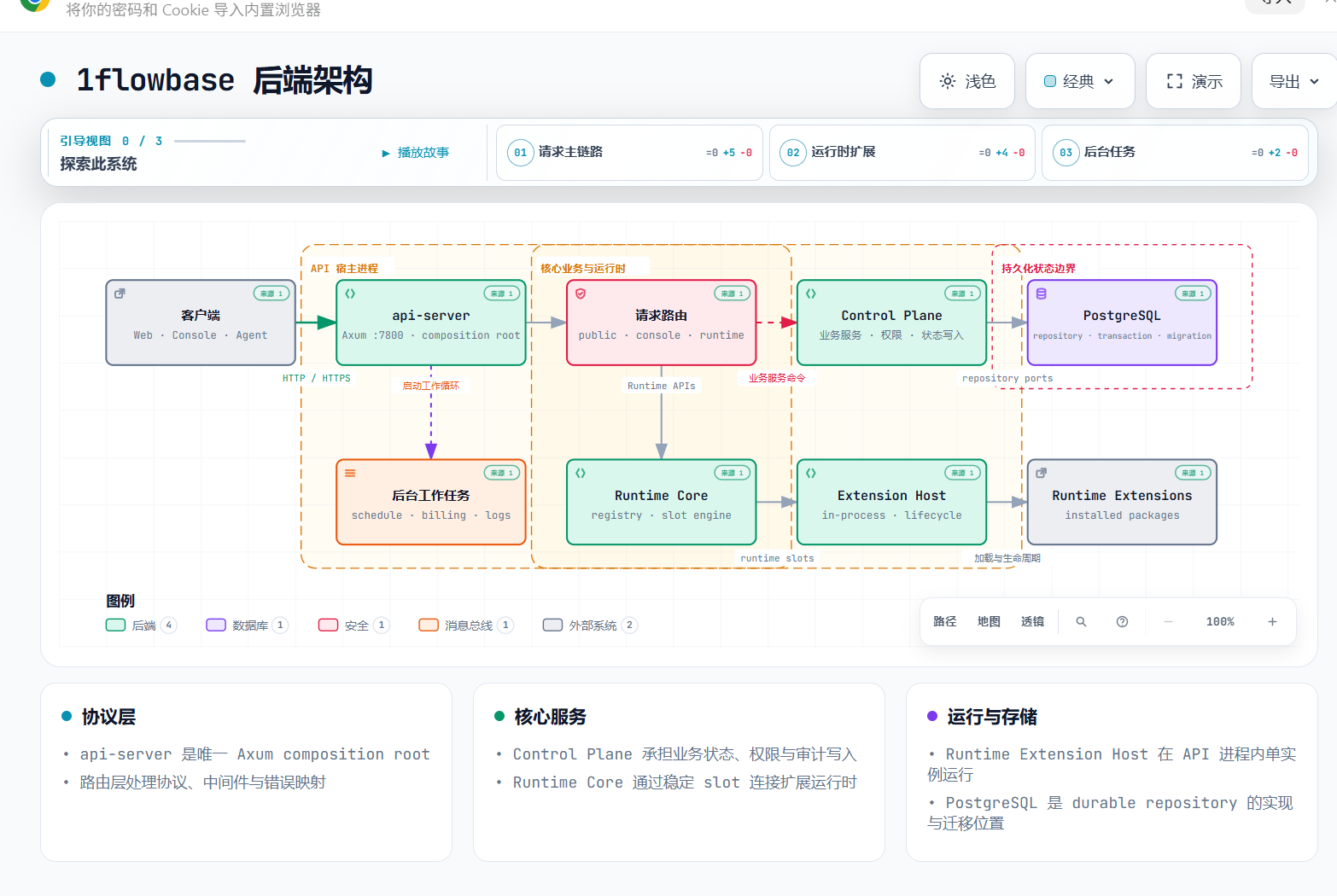Image resolution: width=1337 pixels, height=896 pixels.
Task: Select guided step 02 运行时扩展
Action: click(x=902, y=153)
